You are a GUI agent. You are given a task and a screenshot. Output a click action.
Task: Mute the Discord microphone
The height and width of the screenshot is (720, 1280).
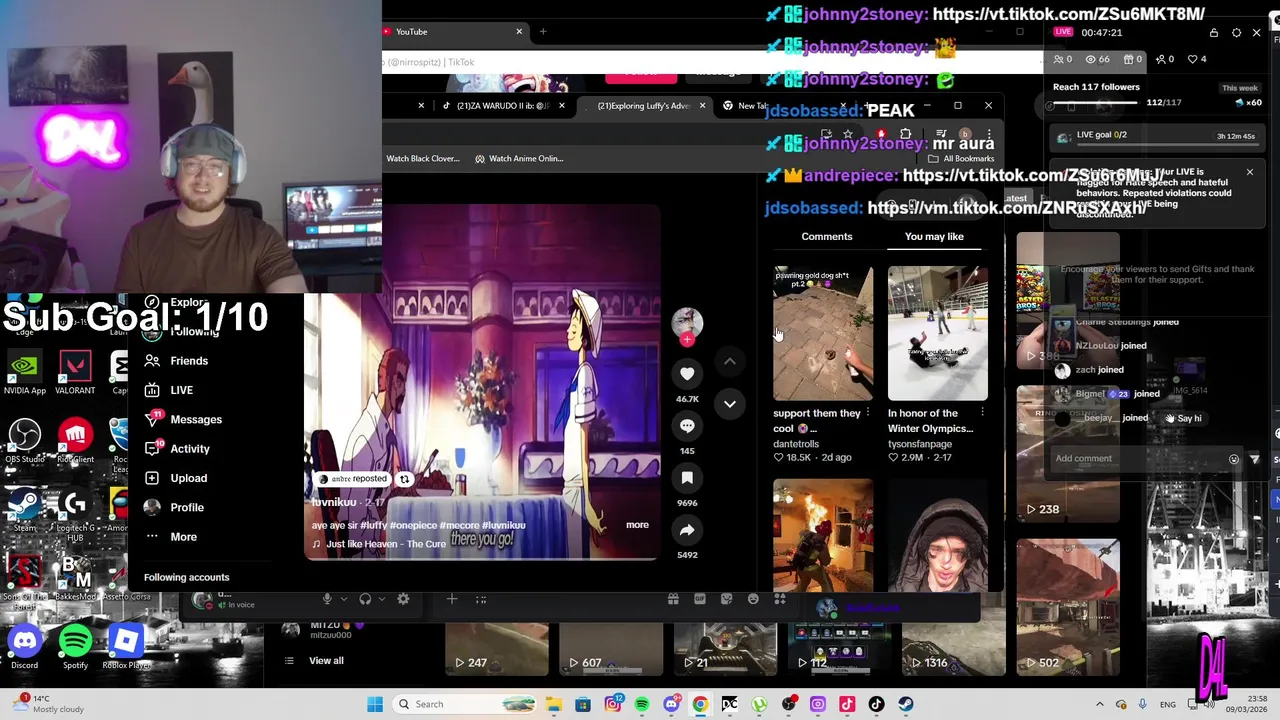(x=327, y=599)
